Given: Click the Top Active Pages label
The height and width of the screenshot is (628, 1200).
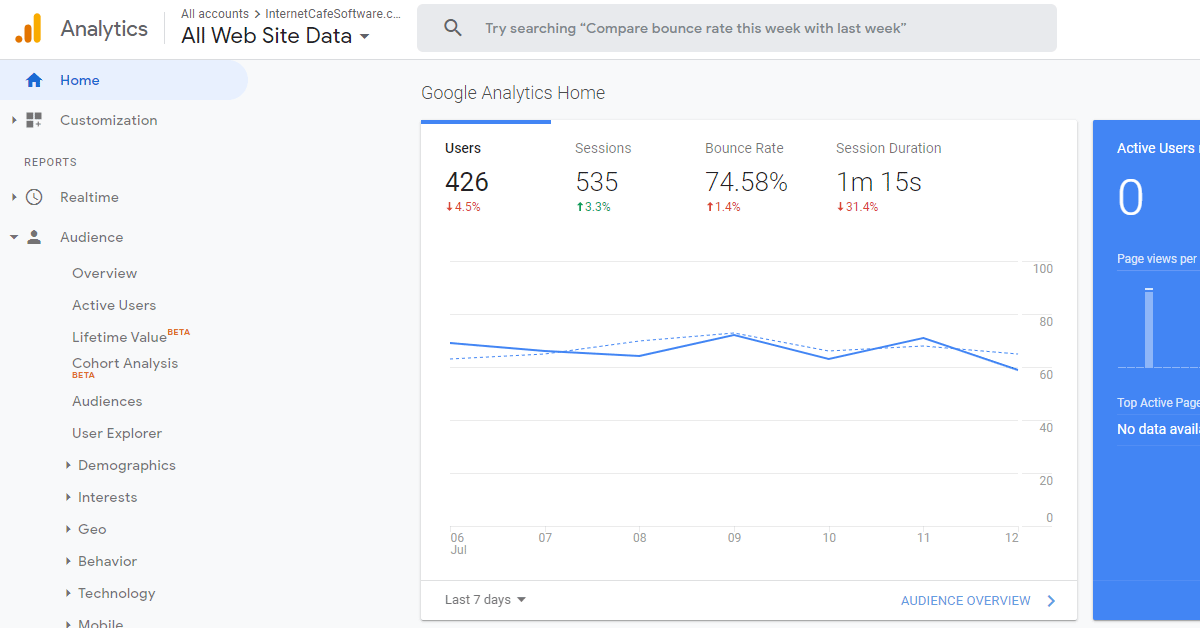Looking at the screenshot, I should [1158, 403].
